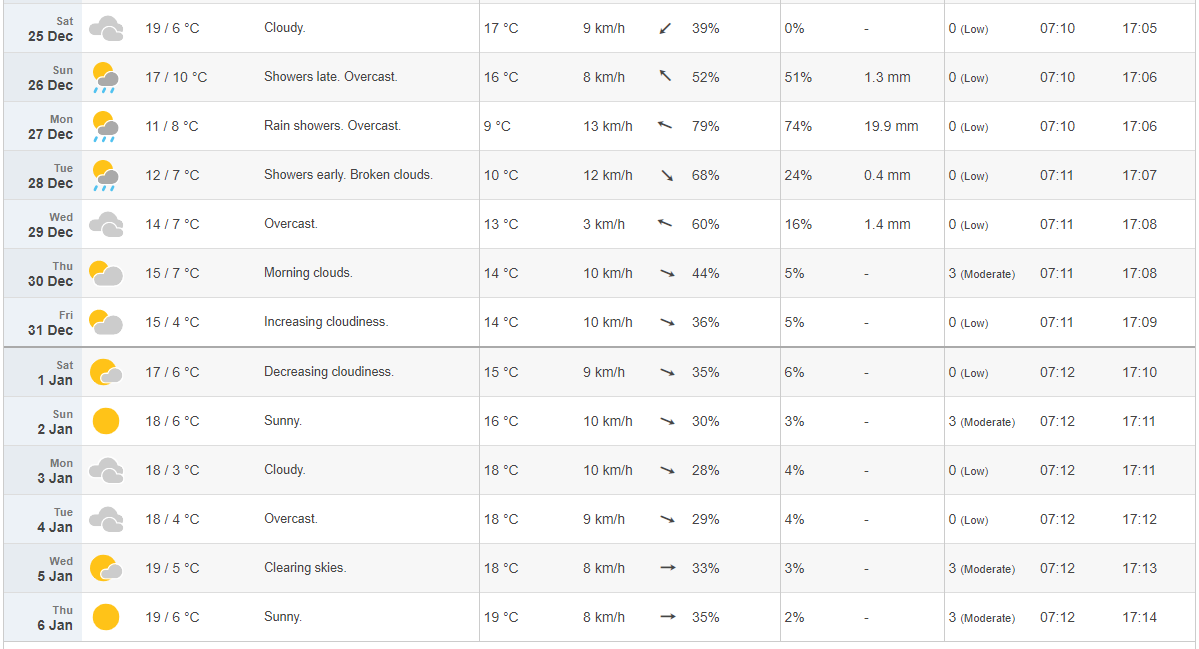Click the 17:14 sunset time
Image resolution: width=1199 pixels, height=649 pixels.
(1139, 617)
